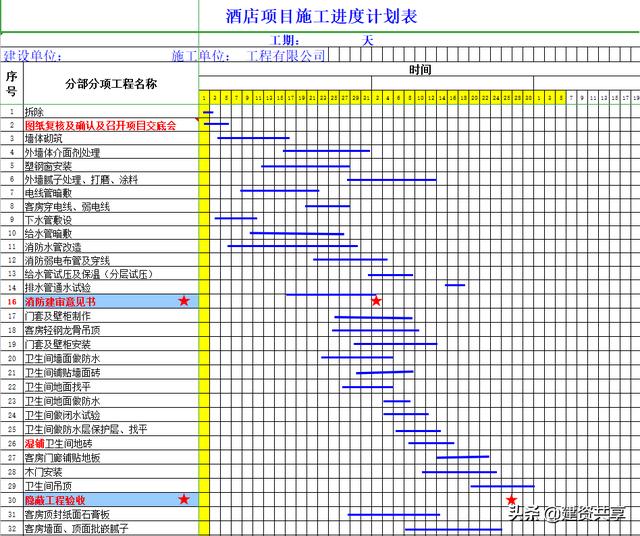Select the blue schedule bar for 客房门廊铺贴地板
This screenshot has height=536, width=640.
[462, 457]
